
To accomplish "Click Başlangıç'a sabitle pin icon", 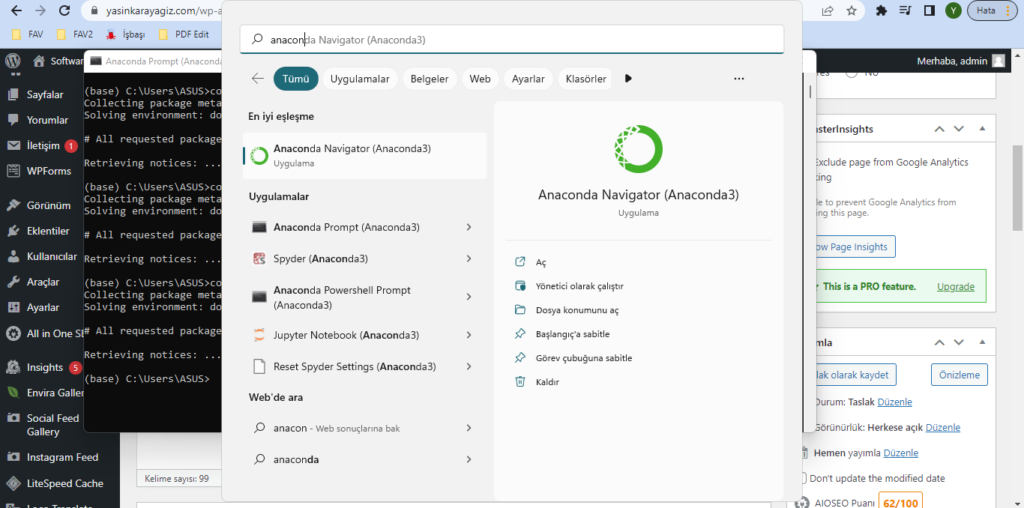I will (520, 334).
